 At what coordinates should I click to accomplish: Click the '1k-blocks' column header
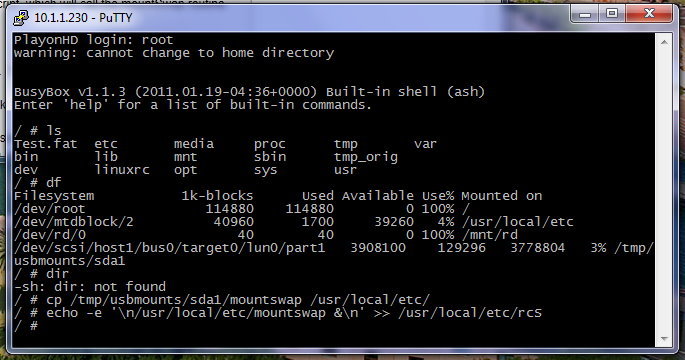(218, 196)
